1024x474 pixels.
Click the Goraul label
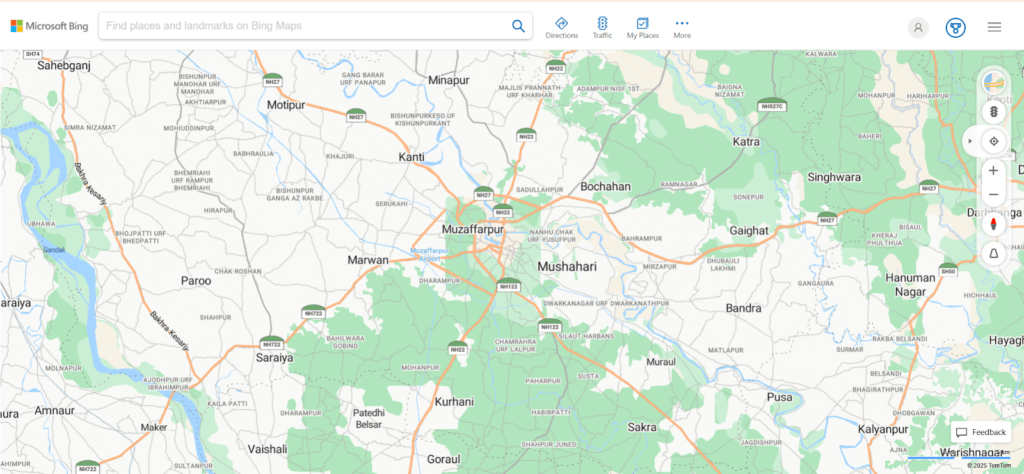444,459
